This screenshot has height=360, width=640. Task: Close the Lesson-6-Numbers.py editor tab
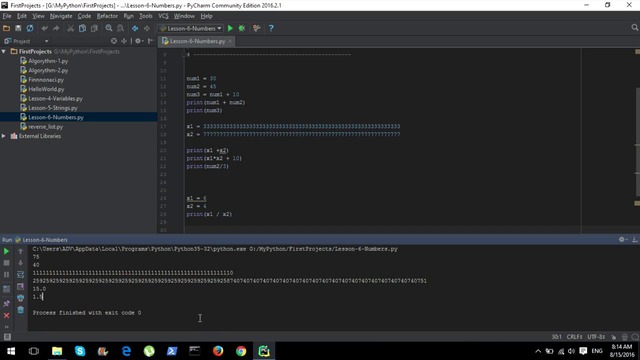[x=230, y=41]
